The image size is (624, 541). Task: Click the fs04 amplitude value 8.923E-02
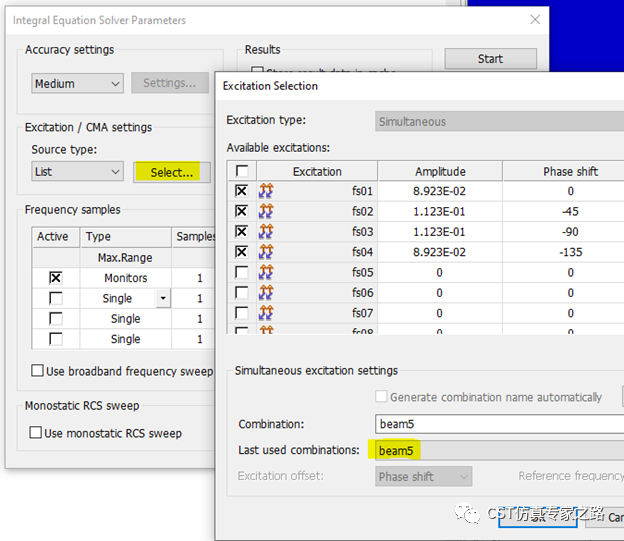[439, 252]
